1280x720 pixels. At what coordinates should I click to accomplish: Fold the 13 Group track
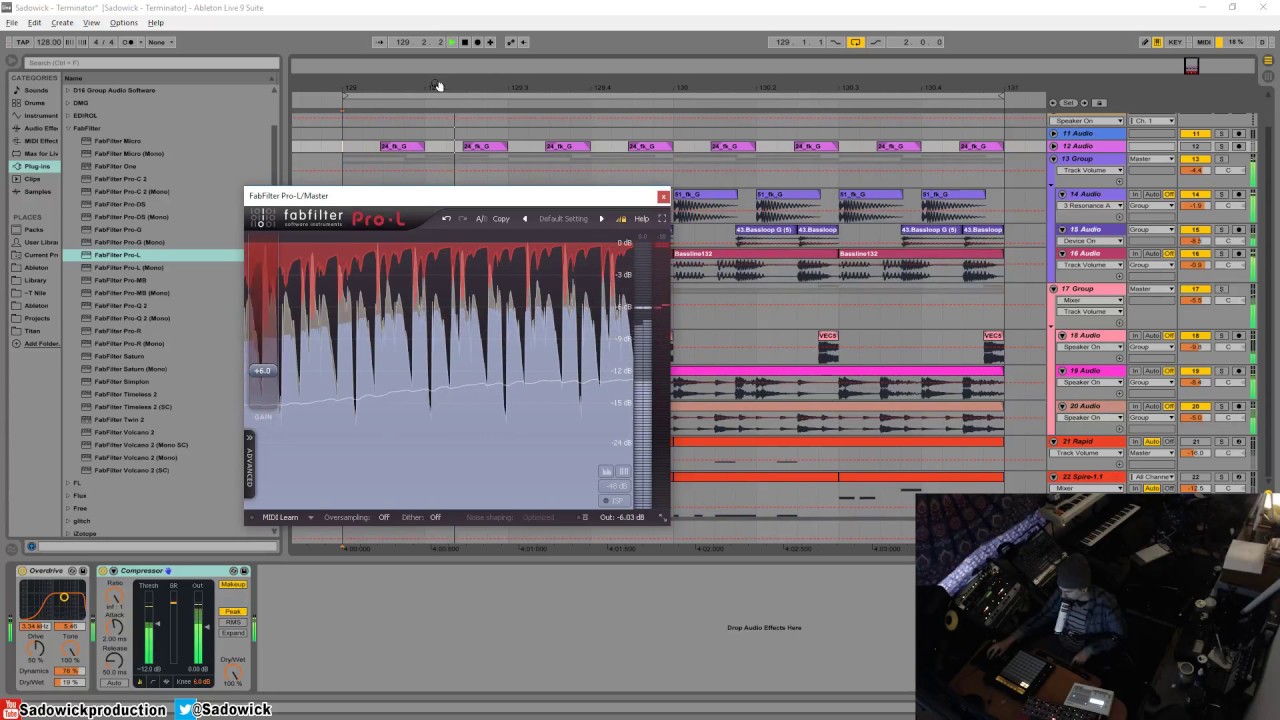coord(1053,159)
